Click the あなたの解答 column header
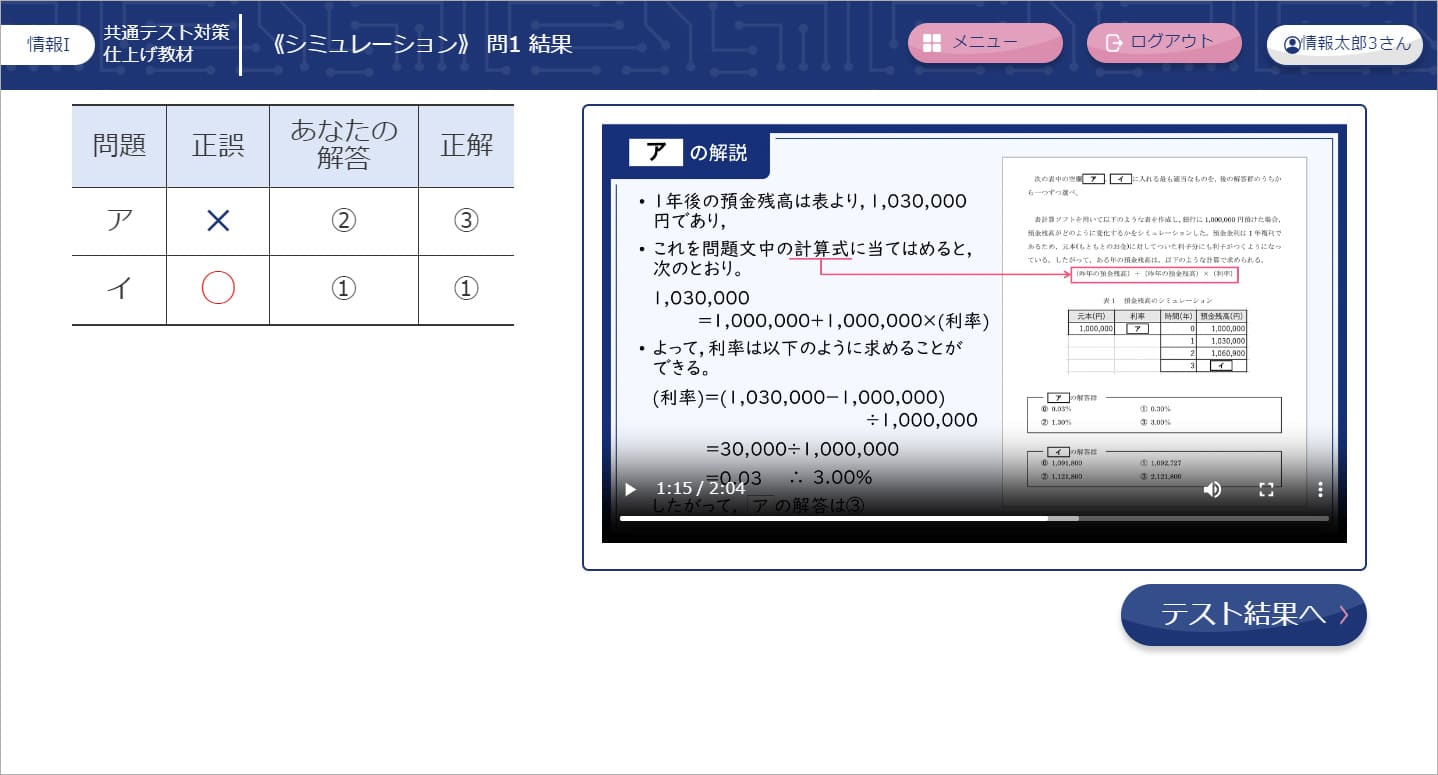This screenshot has height=775, width=1438. click(x=344, y=146)
